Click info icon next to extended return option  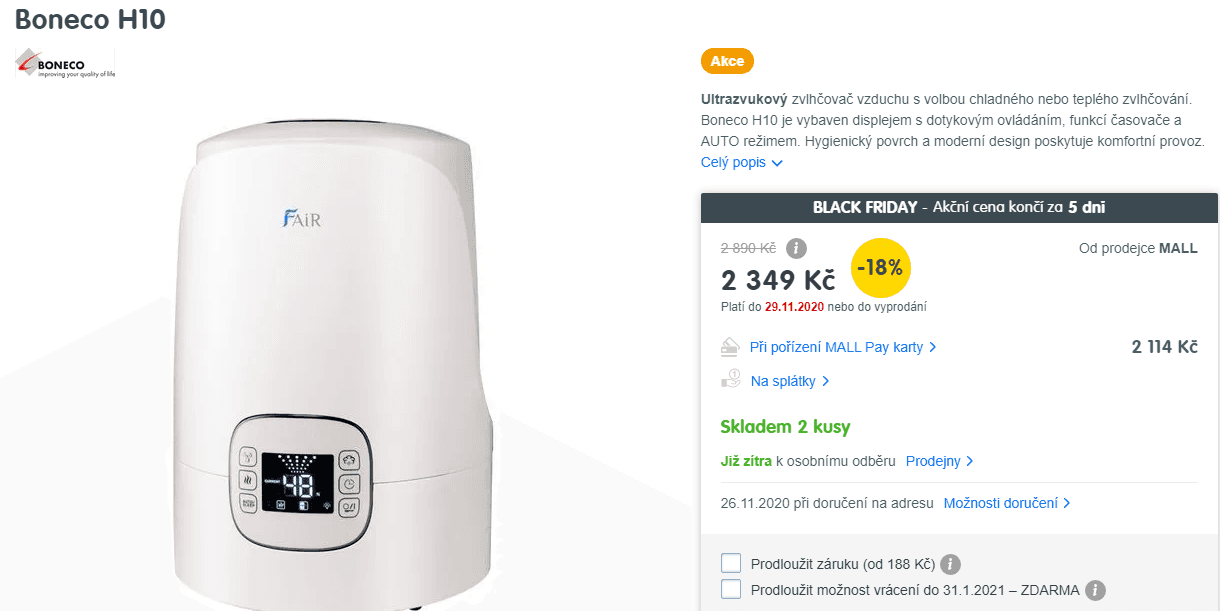[1096, 590]
